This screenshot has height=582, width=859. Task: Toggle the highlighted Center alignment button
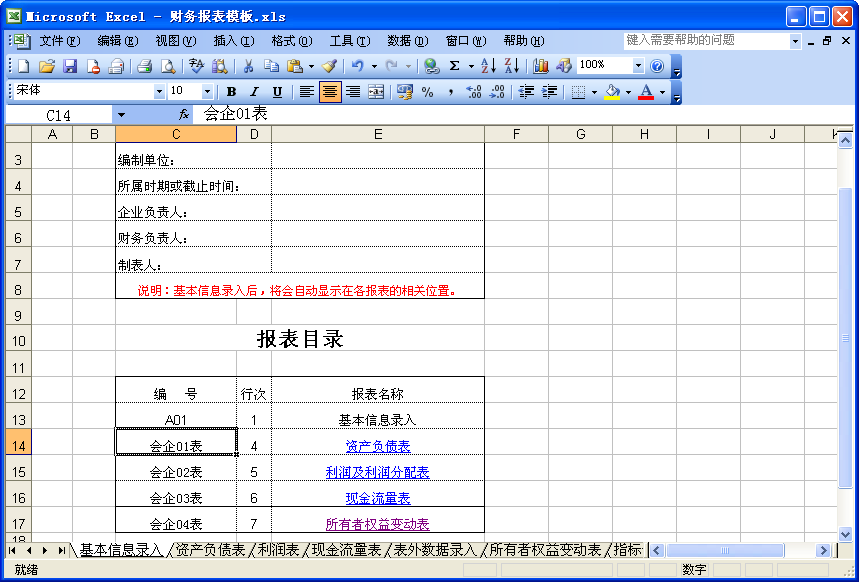(x=330, y=92)
